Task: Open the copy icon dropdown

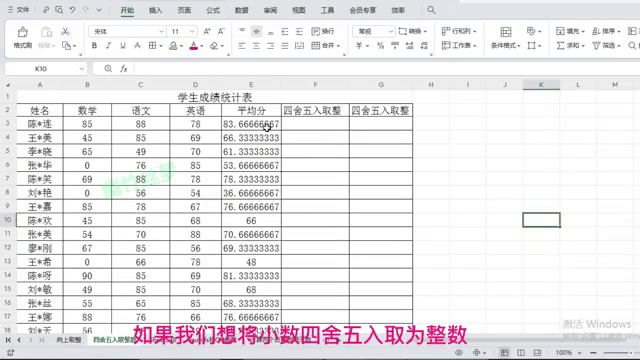Action: pos(74,46)
